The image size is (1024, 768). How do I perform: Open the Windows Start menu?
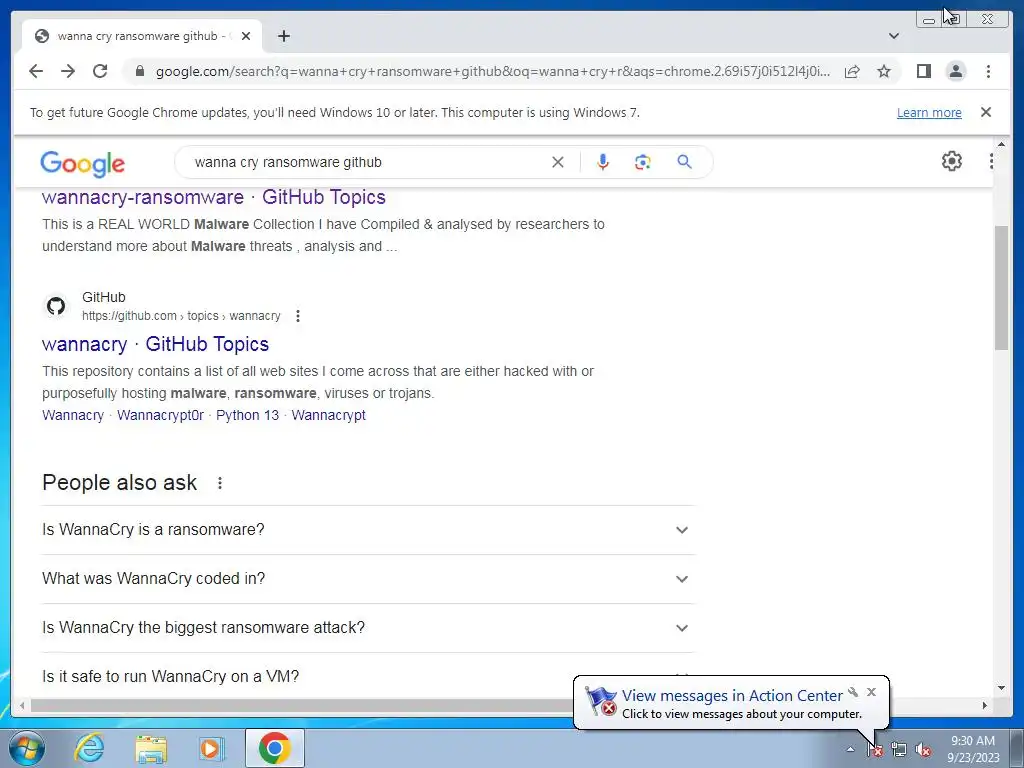click(x=27, y=748)
